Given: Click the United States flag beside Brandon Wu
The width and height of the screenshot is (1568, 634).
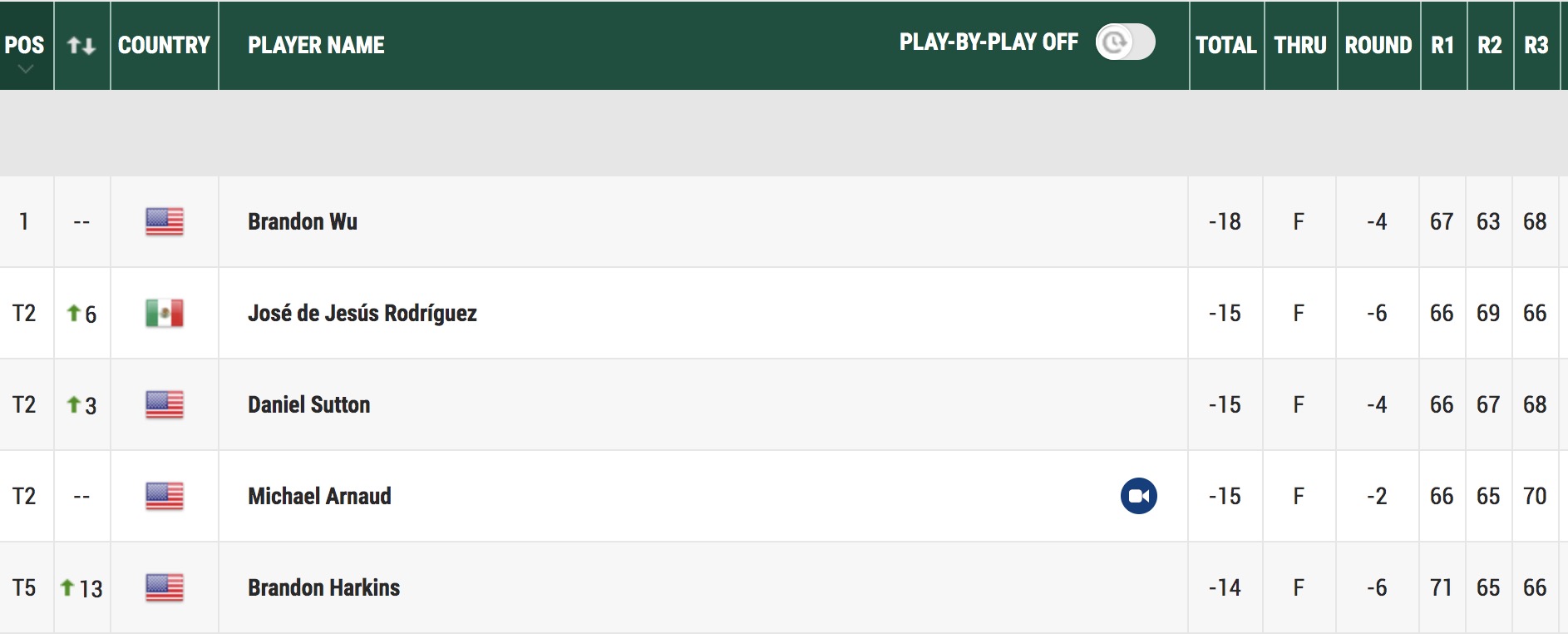Looking at the screenshot, I should coord(165,221).
